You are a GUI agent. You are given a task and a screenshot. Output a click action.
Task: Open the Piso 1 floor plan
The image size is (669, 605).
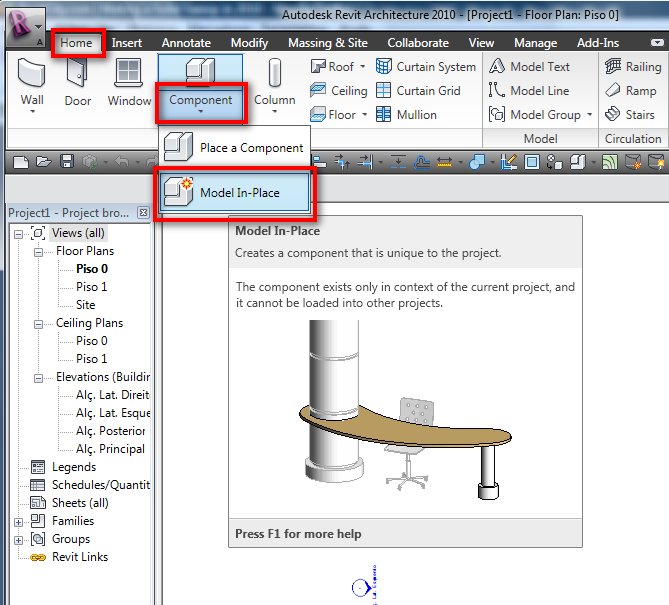pyautogui.click(x=92, y=287)
